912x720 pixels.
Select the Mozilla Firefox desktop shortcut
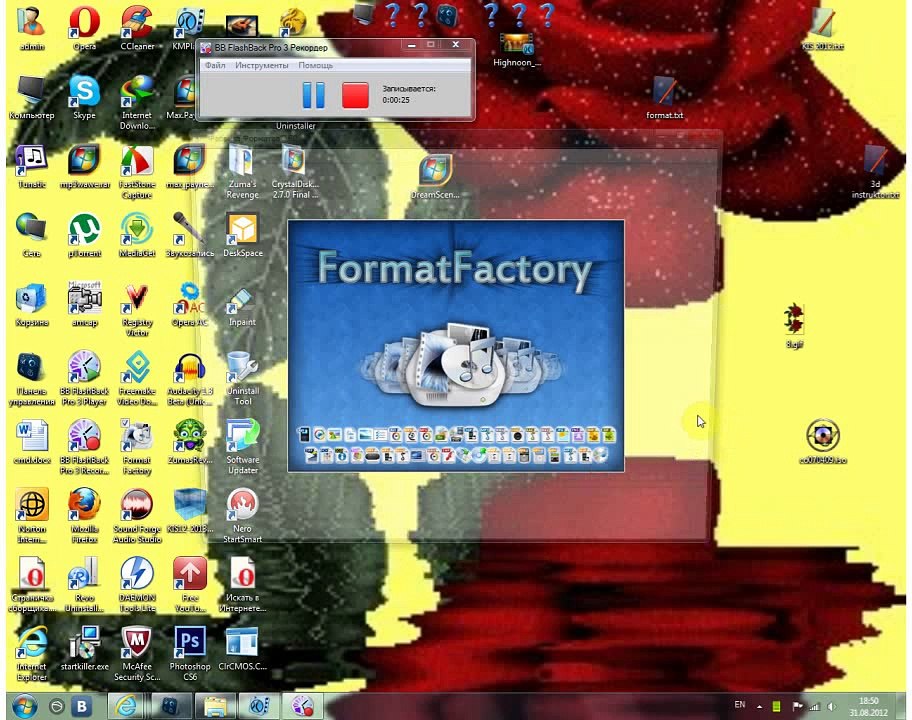pos(84,517)
